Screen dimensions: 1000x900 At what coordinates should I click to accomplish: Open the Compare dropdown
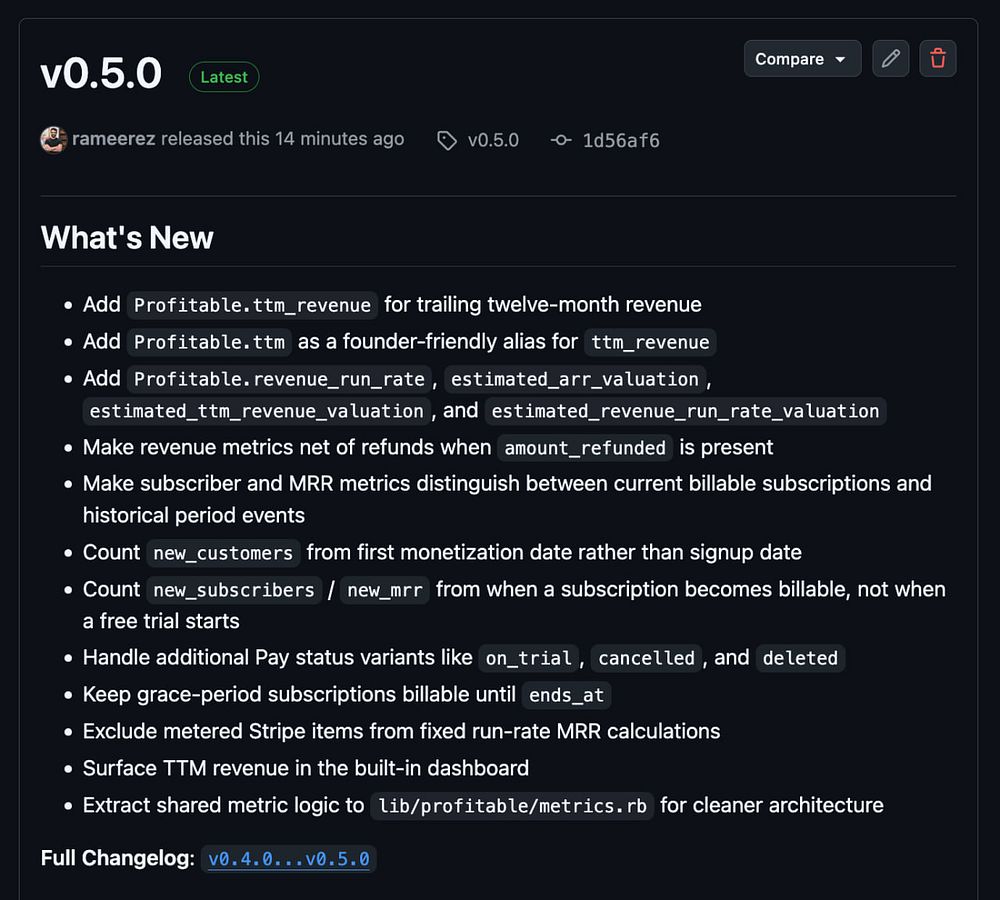[801, 59]
